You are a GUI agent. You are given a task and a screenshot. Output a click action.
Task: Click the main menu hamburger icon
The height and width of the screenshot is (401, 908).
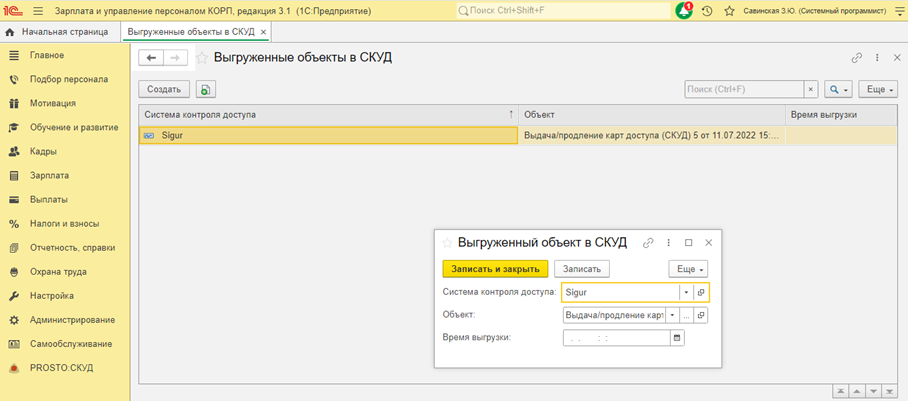click(x=38, y=11)
